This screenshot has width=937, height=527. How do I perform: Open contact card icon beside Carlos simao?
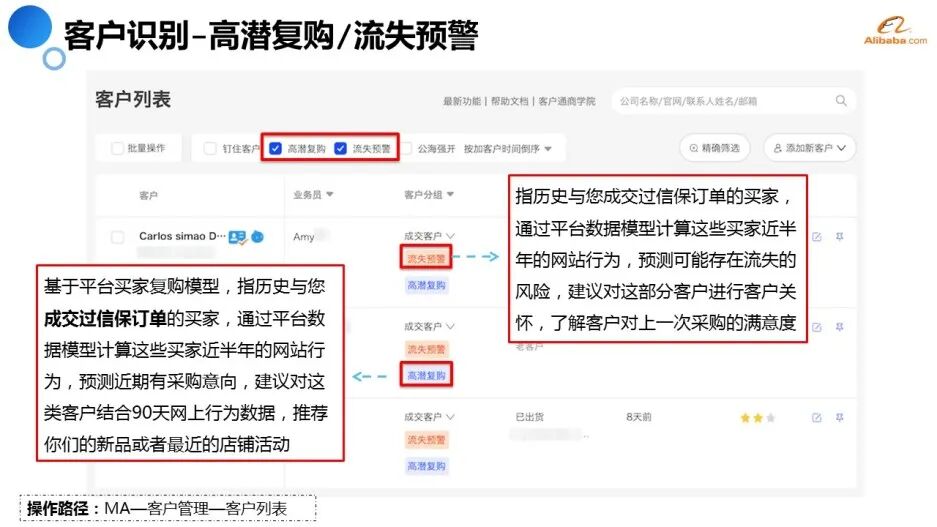coord(237,237)
